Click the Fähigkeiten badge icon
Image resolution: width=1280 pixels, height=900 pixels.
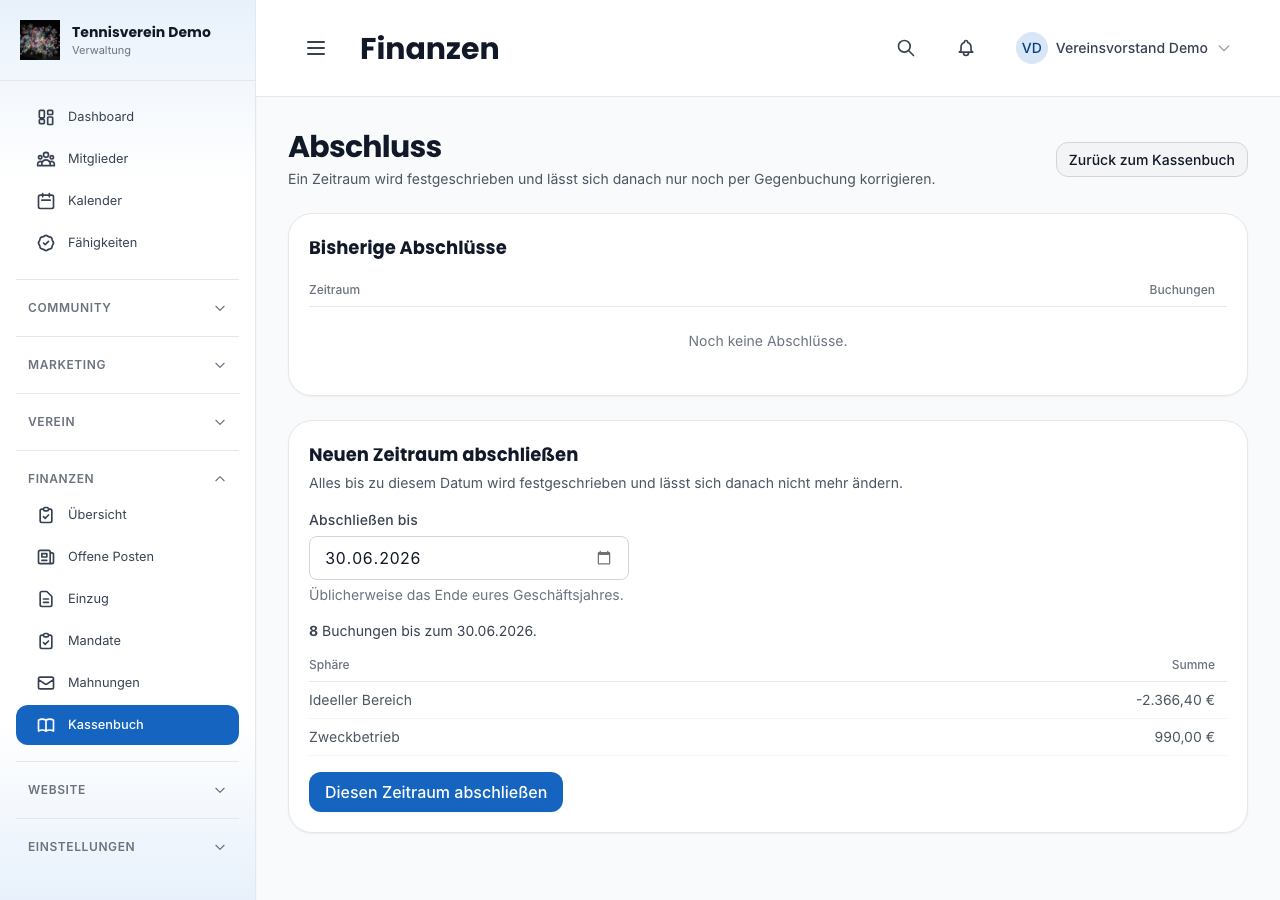pos(46,243)
